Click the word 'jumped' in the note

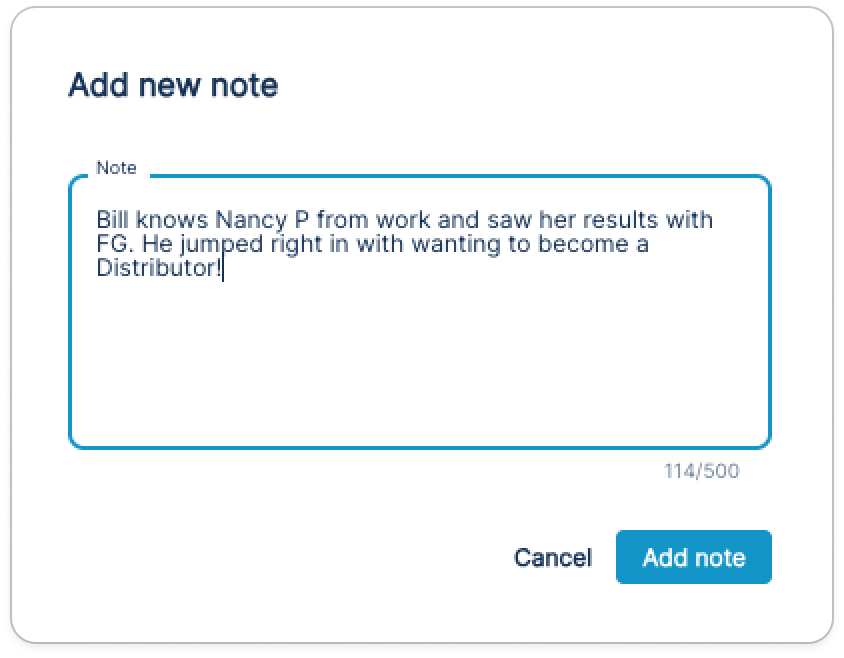tap(216, 244)
